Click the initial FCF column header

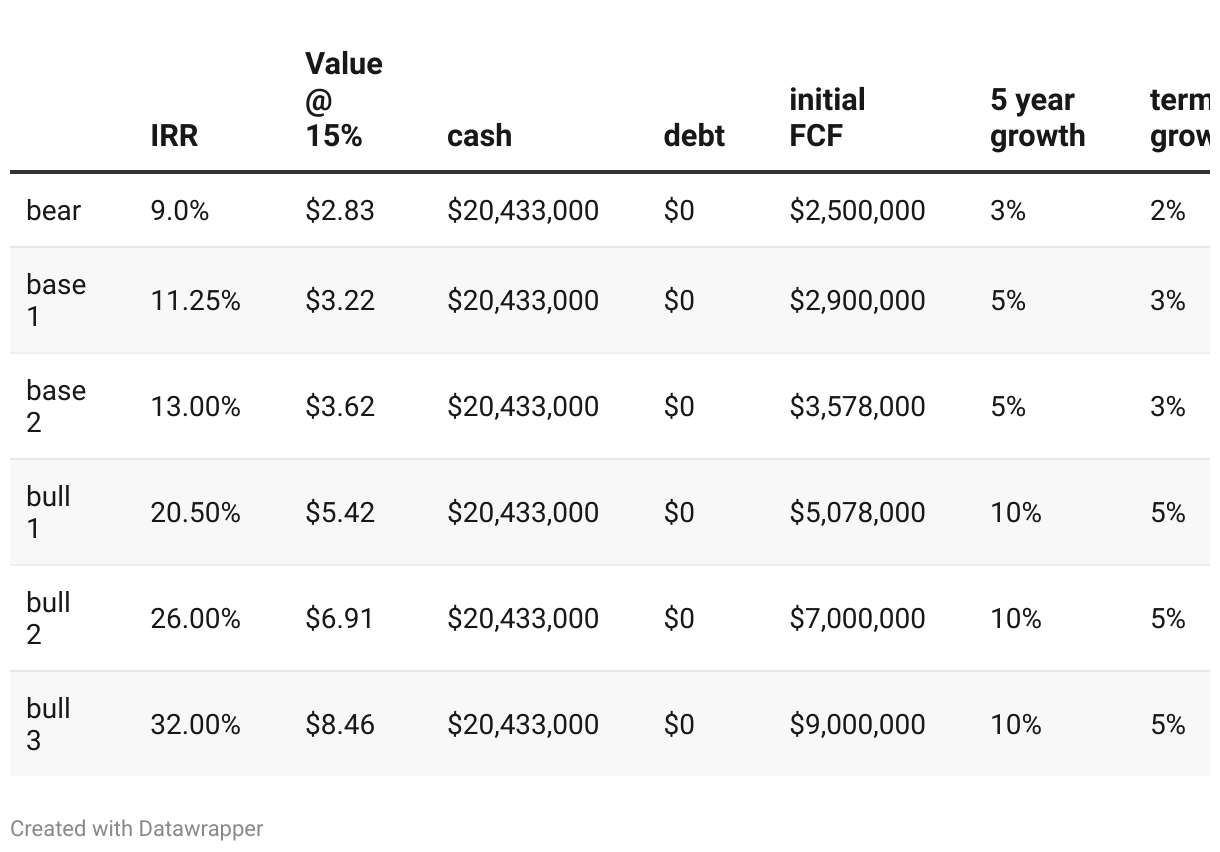tap(827, 118)
